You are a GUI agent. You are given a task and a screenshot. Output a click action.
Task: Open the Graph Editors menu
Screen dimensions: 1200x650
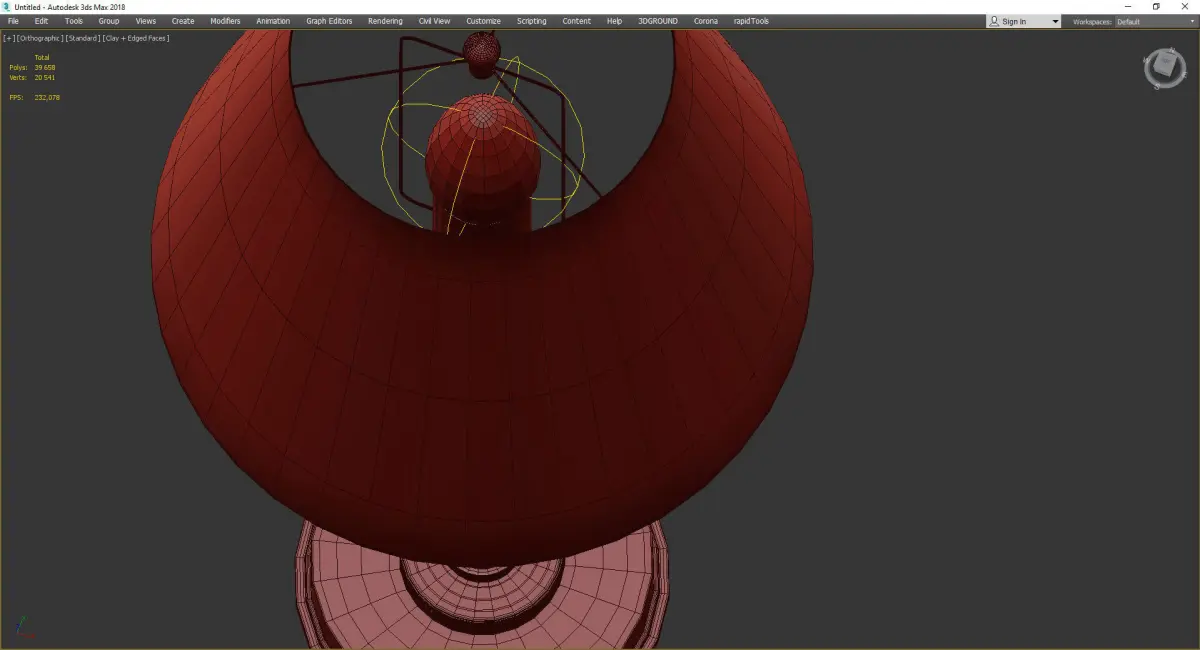329,21
